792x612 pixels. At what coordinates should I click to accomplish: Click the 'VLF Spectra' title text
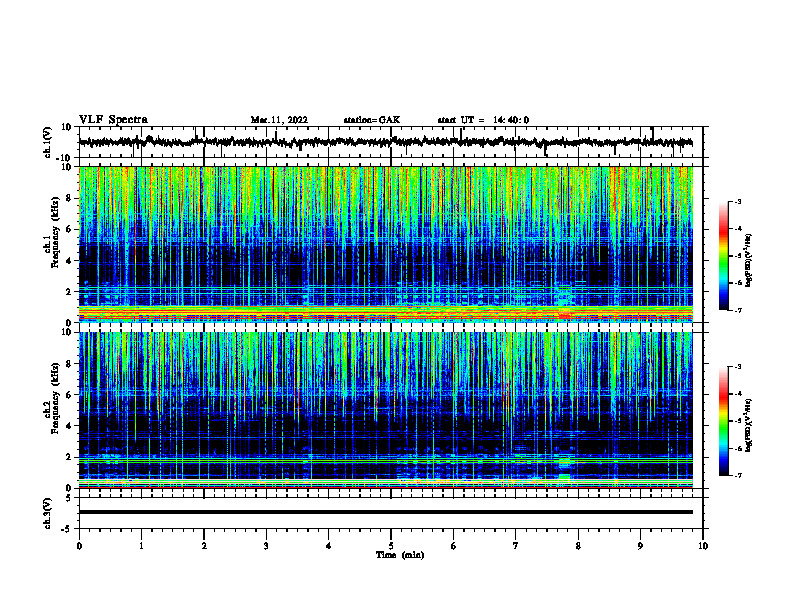coord(113,120)
